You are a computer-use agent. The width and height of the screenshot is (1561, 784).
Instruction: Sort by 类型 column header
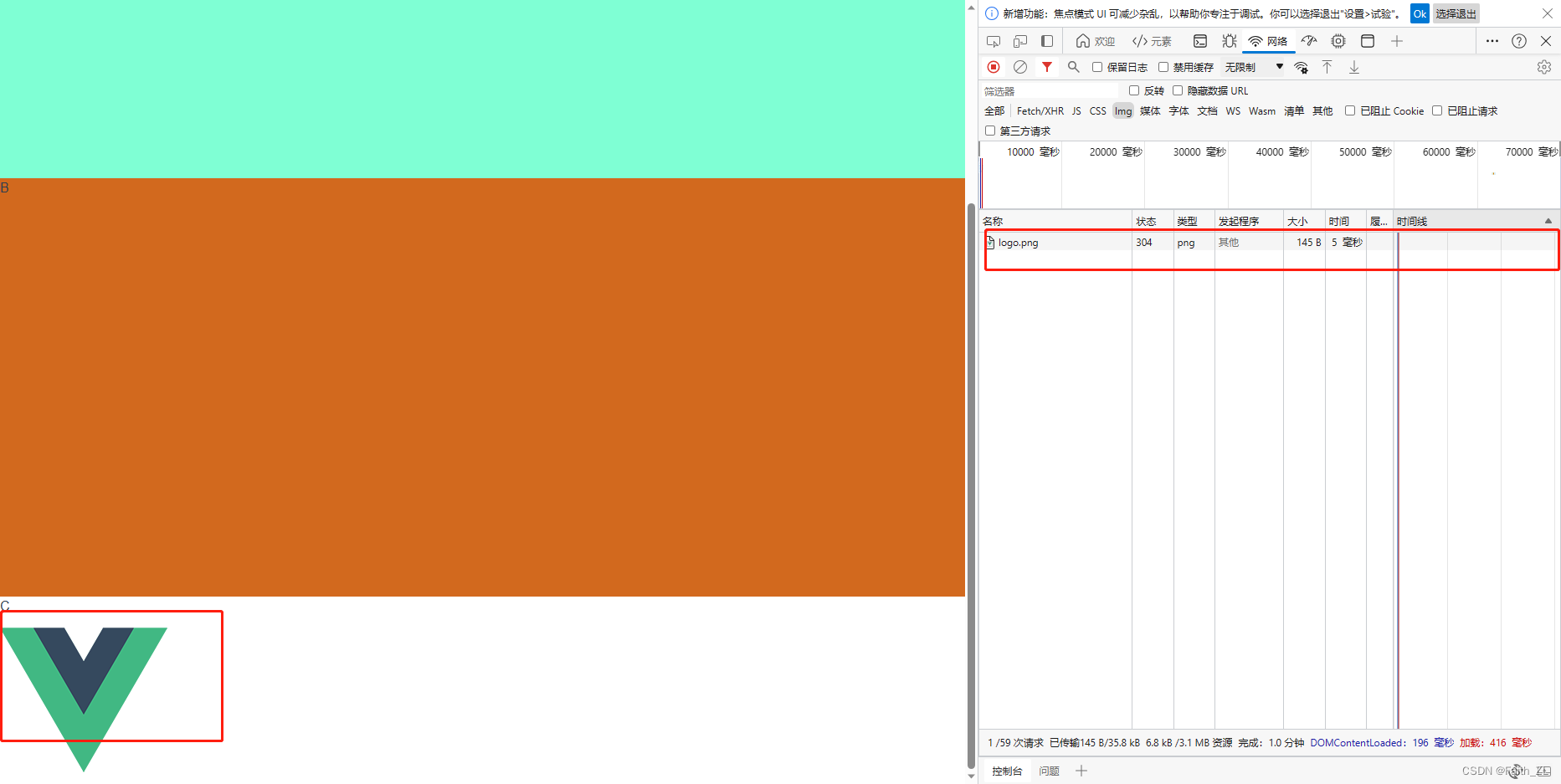(1194, 221)
